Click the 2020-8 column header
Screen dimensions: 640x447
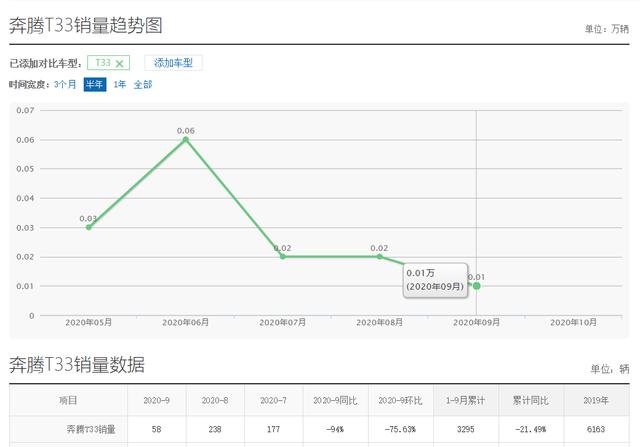(215, 400)
